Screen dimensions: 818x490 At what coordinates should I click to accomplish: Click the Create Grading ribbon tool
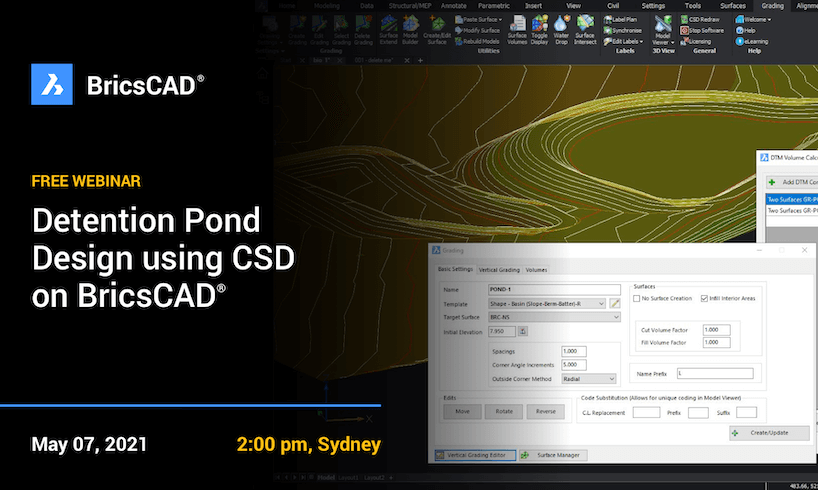coord(297,30)
